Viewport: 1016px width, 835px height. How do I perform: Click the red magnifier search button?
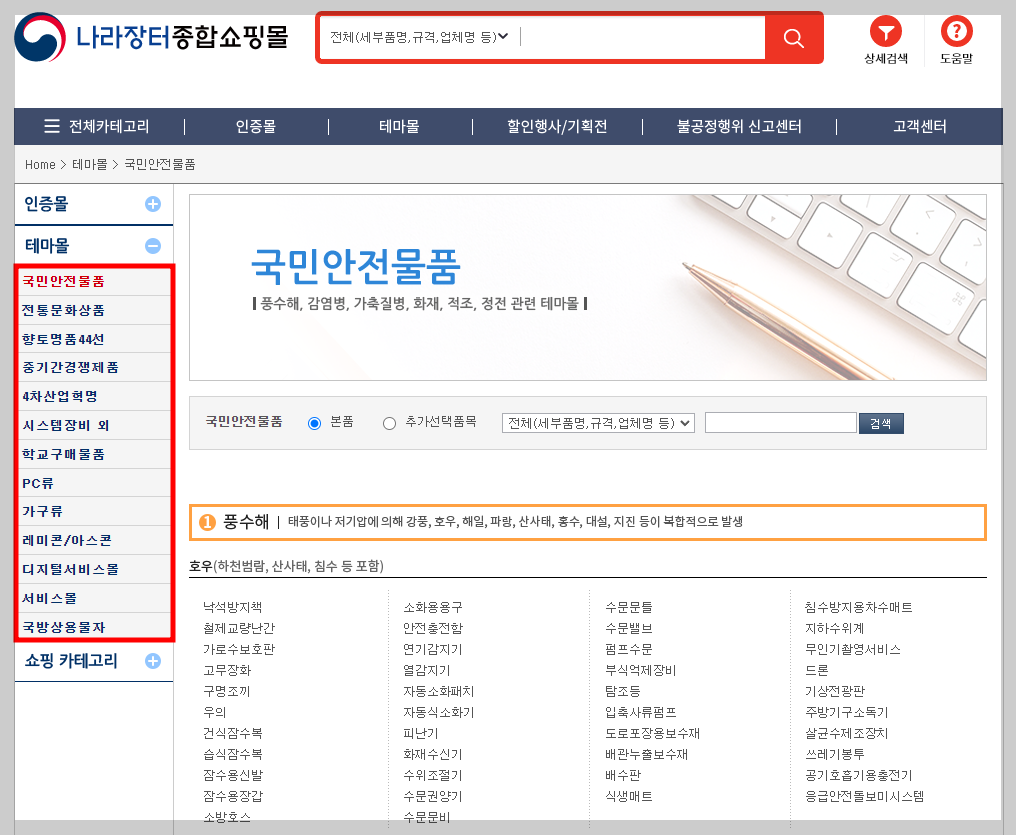pos(793,38)
